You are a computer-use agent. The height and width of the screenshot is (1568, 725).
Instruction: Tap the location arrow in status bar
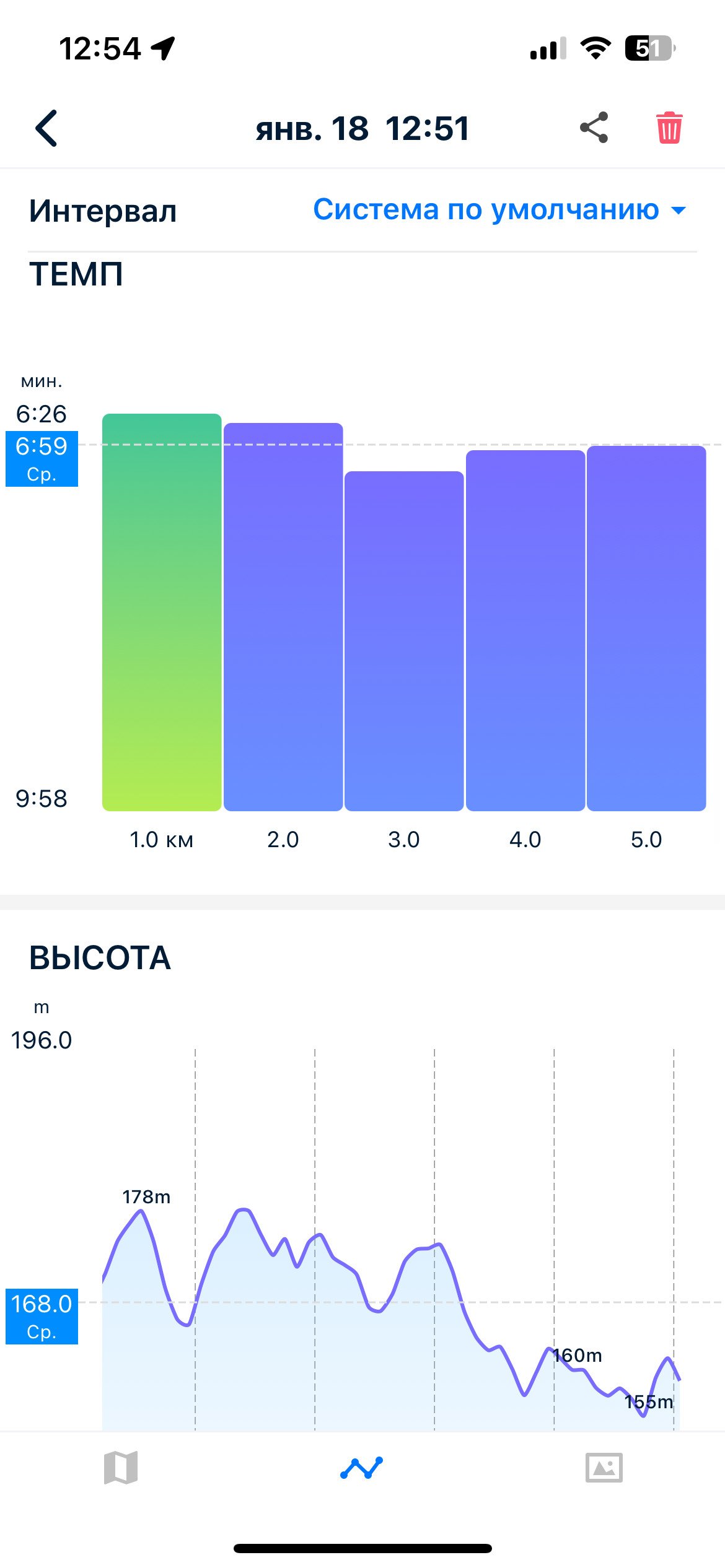[164, 48]
